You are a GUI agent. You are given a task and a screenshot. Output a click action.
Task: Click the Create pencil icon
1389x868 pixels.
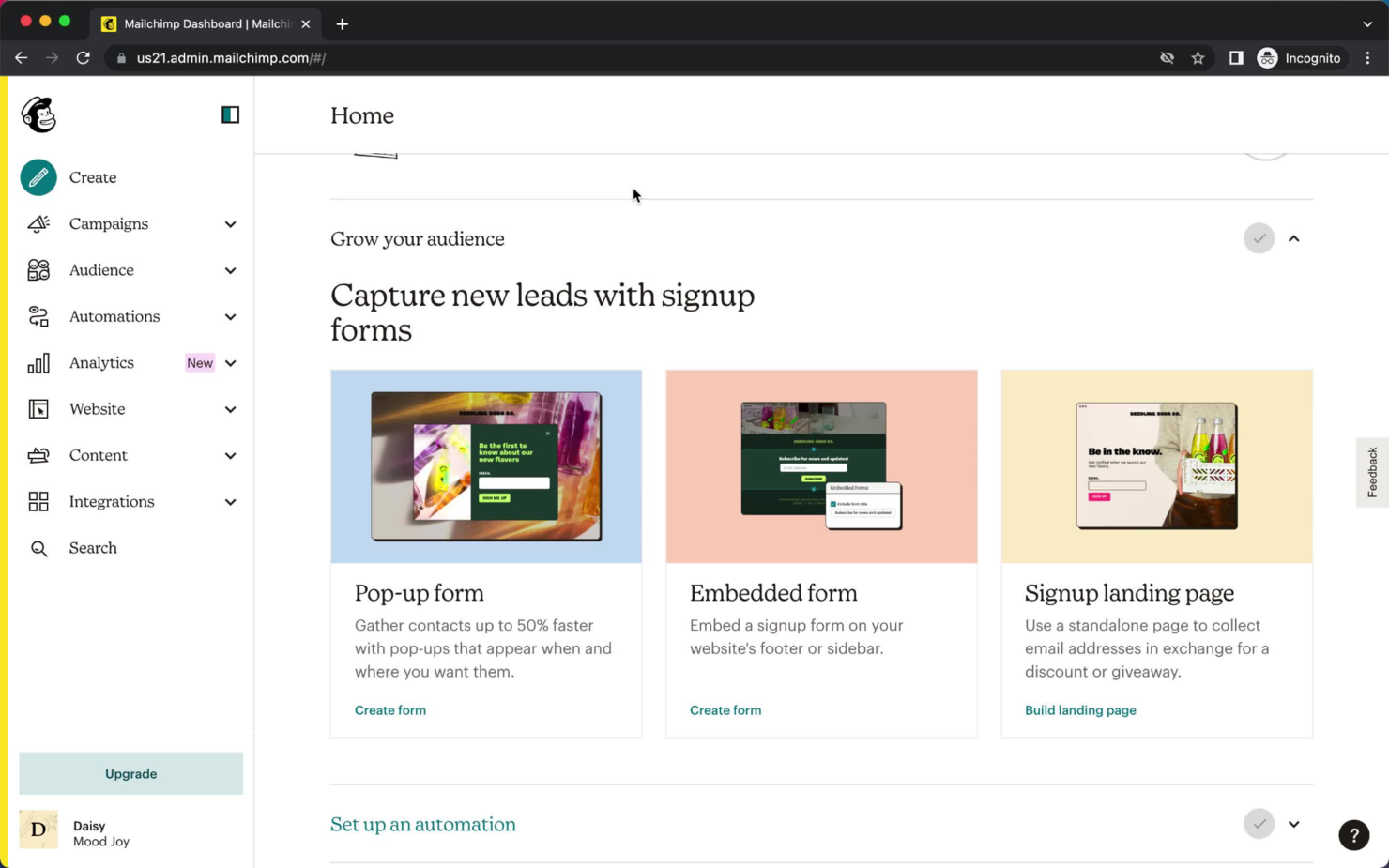tap(38, 177)
